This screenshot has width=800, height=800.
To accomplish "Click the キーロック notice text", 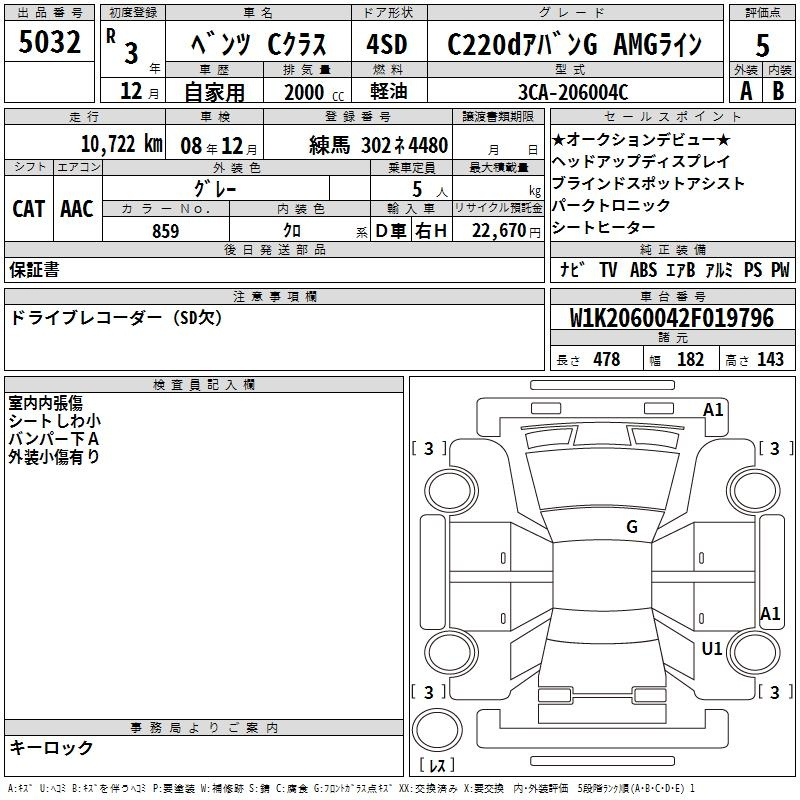I will pyautogui.click(x=51, y=748).
